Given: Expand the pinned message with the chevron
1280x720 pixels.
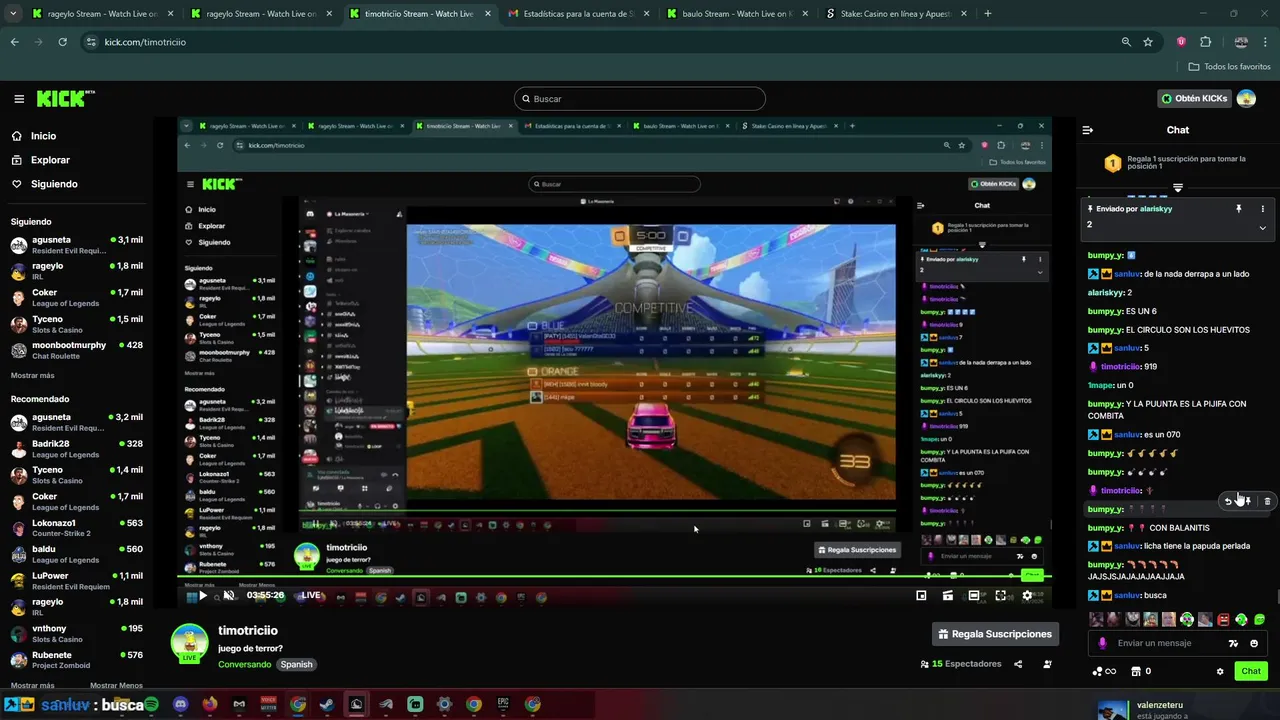Looking at the screenshot, I should (1262, 227).
